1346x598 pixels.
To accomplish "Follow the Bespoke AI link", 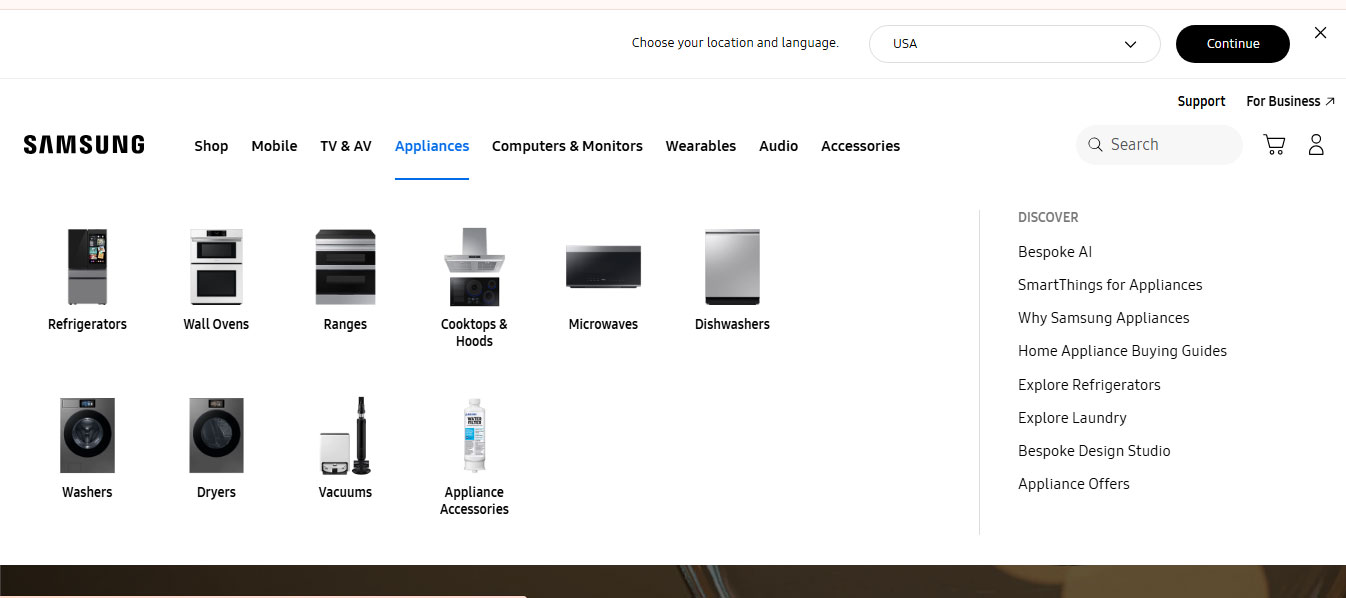I will [1054, 252].
